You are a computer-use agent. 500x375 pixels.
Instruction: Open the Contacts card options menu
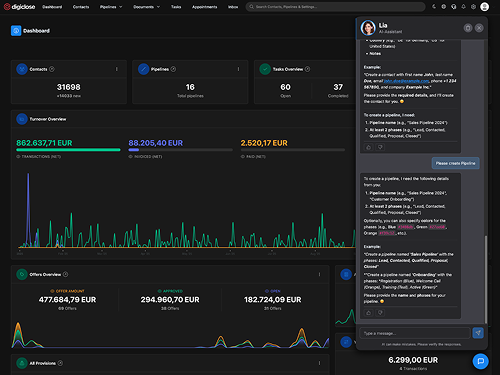tap(117, 69)
